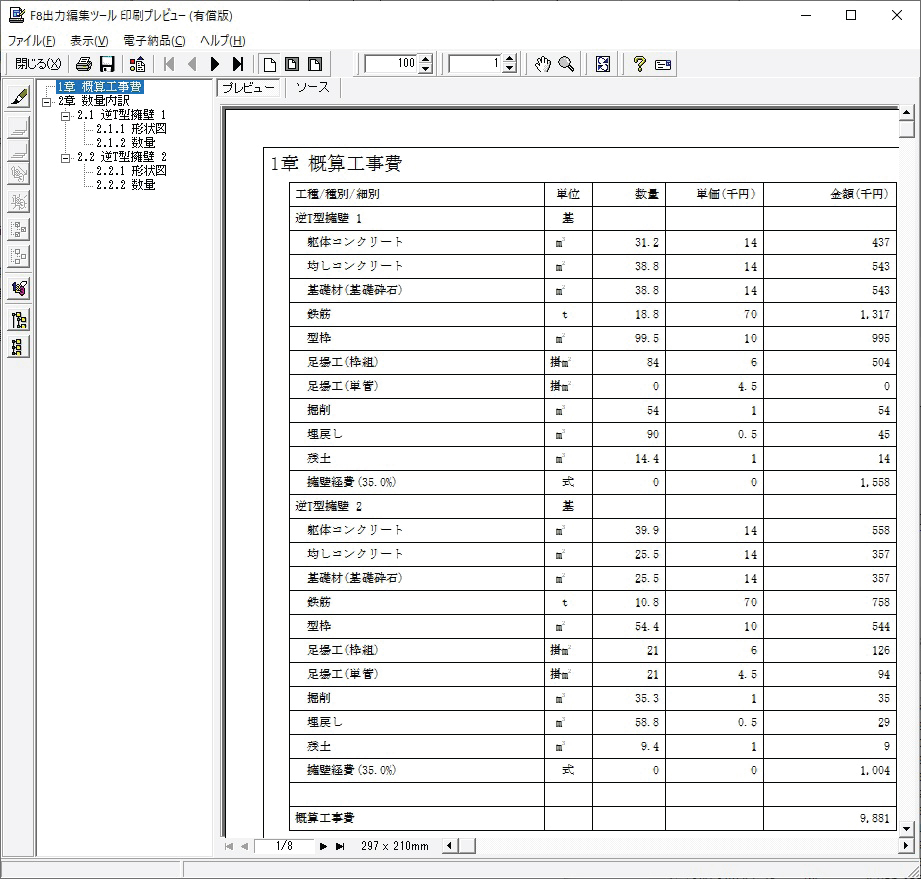Click the bottom yellow stacked tree sidebar icon
Image resolution: width=921 pixels, height=879 pixels.
pyautogui.click(x=19, y=347)
